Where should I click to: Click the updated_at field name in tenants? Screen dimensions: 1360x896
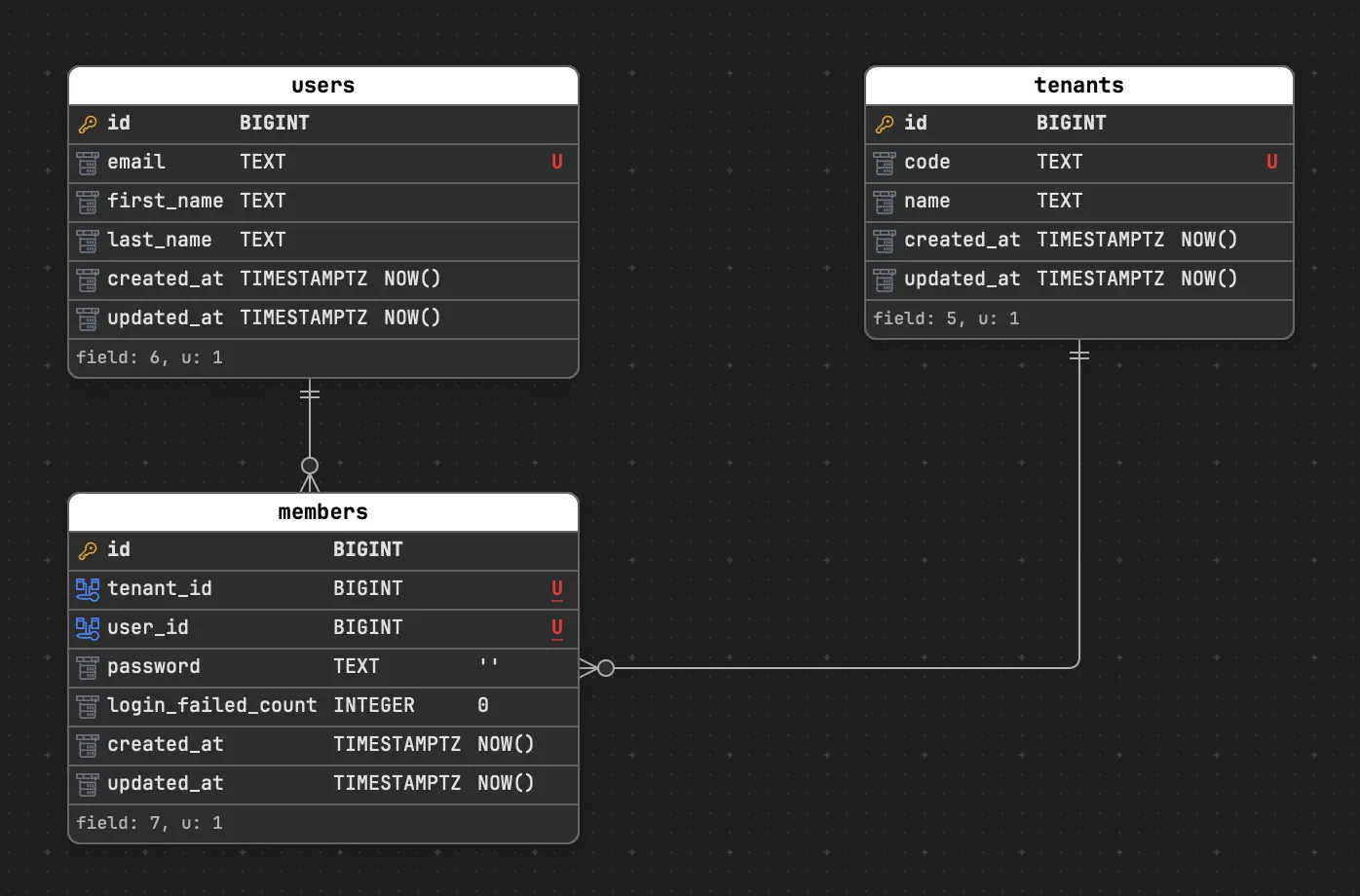click(x=963, y=279)
